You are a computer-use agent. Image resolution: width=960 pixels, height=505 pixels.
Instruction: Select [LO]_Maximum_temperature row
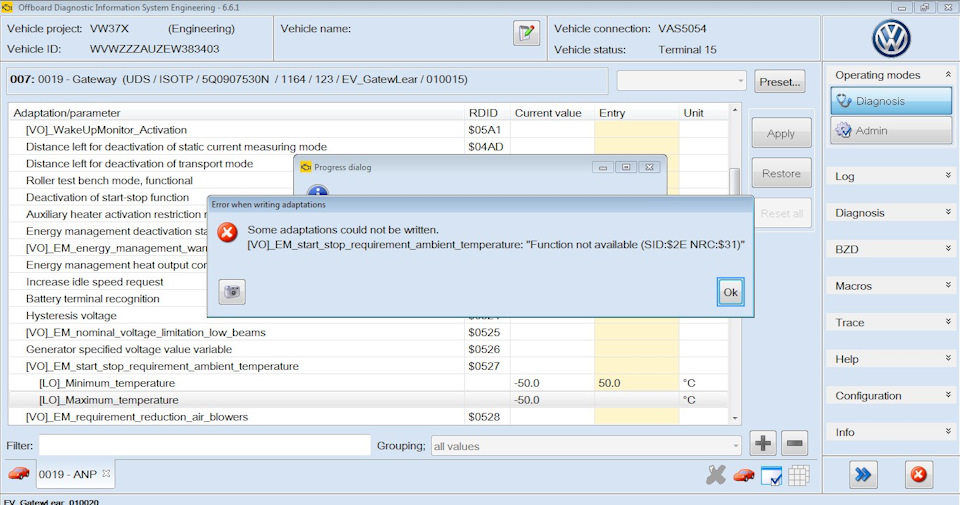click(369, 400)
